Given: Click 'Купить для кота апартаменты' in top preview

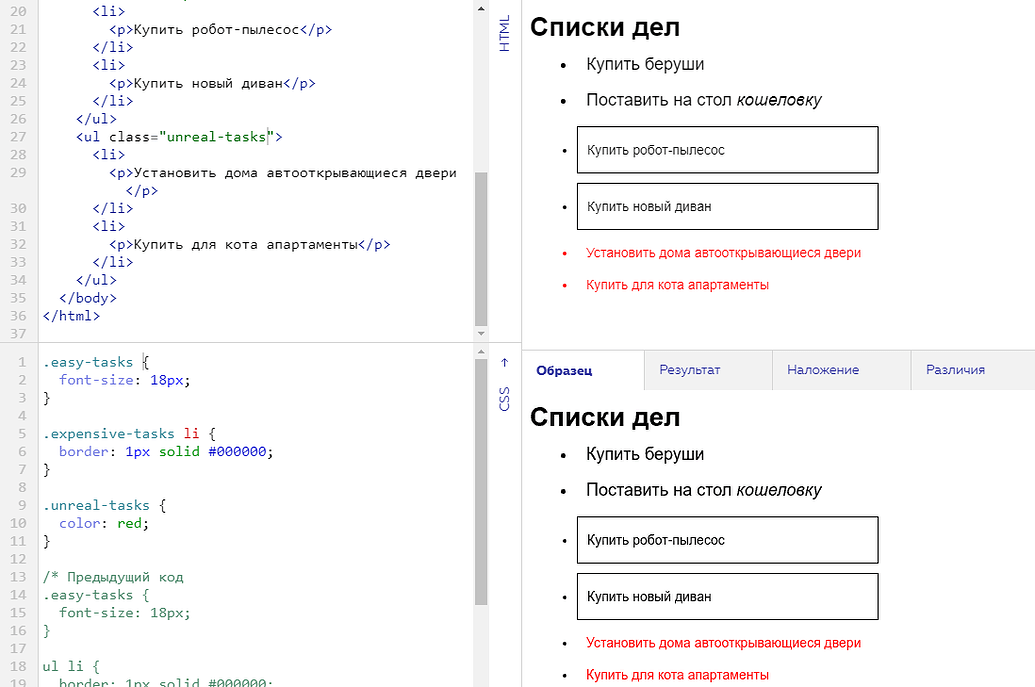Looking at the screenshot, I should 677,285.
